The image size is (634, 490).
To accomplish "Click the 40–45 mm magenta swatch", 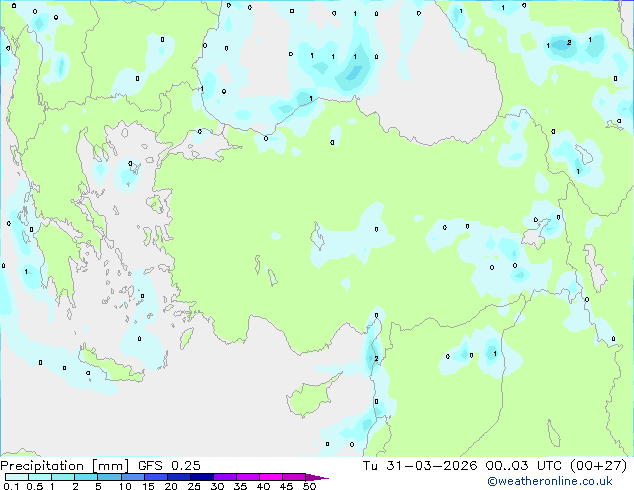I will pyautogui.click(x=271, y=477).
